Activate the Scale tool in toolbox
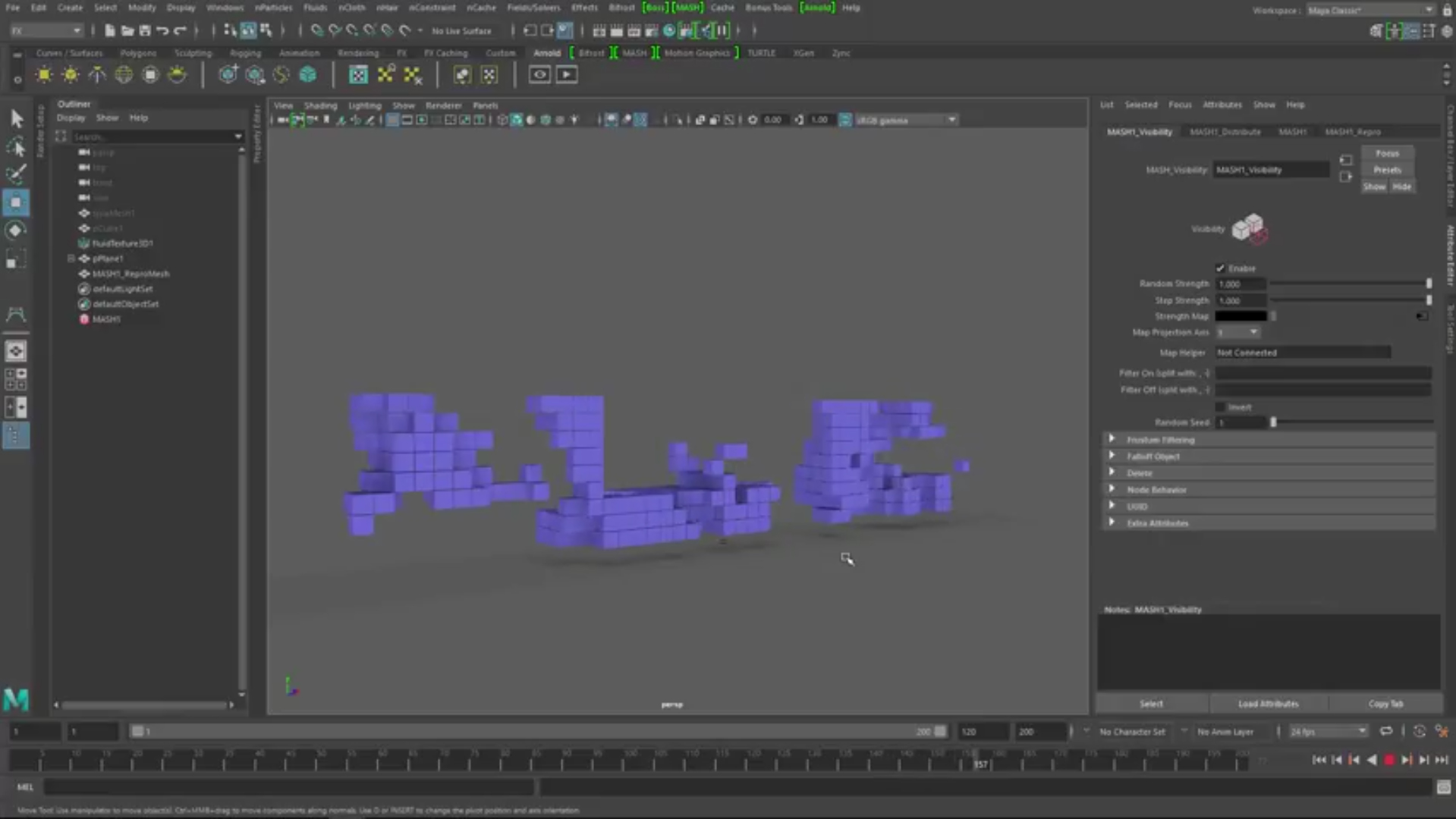1456x819 pixels. pyautogui.click(x=16, y=260)
